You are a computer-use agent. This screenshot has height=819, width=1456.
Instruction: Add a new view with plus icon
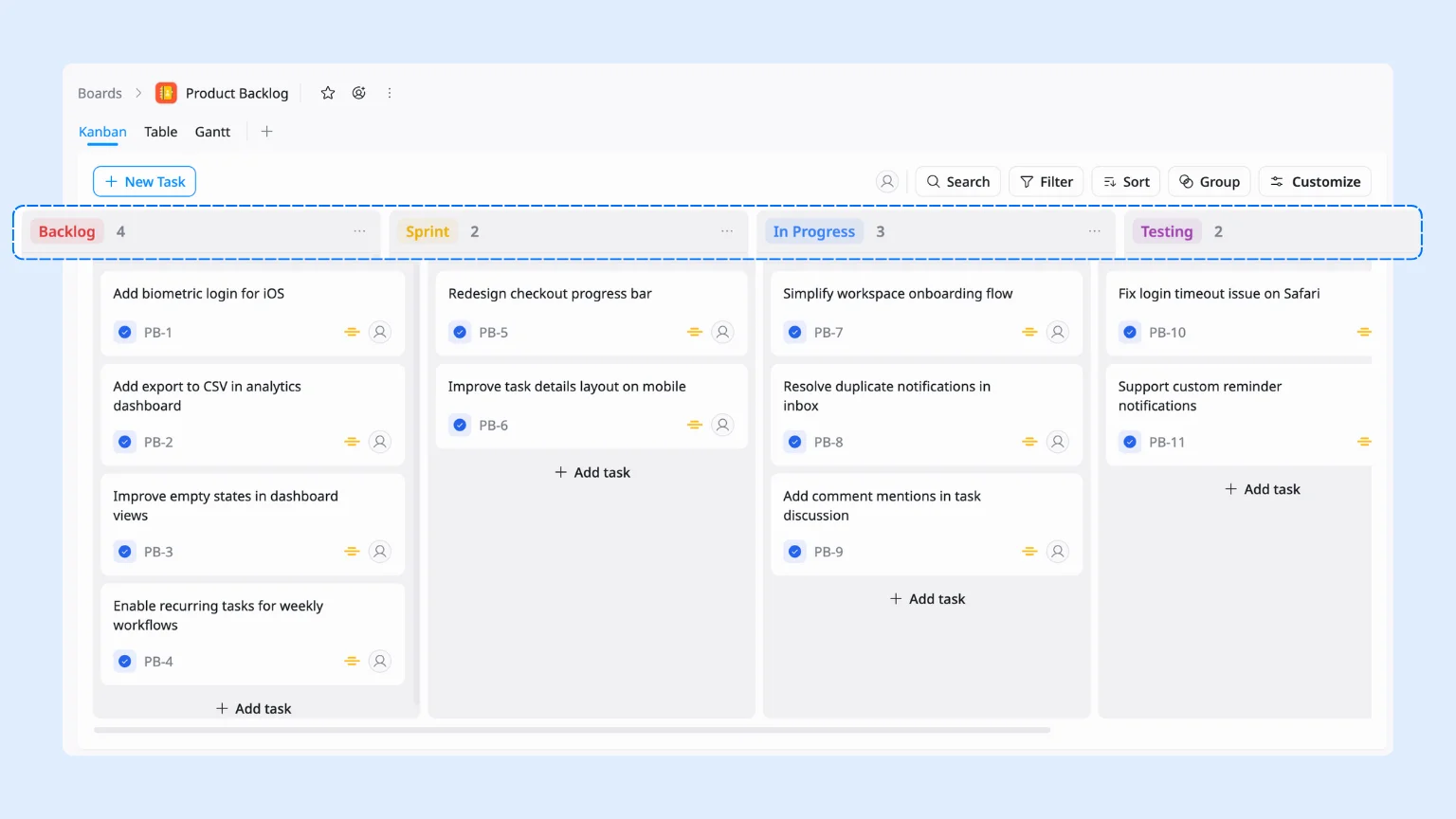pyautogui.click(x=266, y=132)
